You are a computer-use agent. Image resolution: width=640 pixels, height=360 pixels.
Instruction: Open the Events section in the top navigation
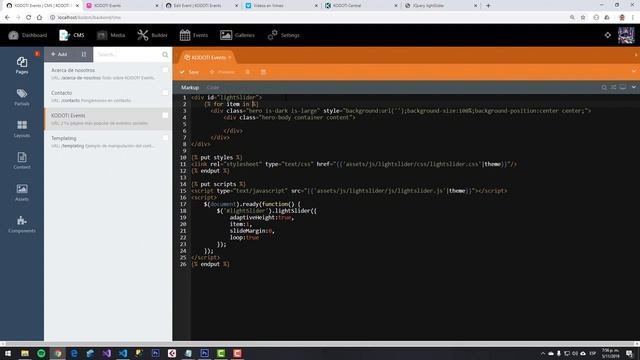click(193, 35)
